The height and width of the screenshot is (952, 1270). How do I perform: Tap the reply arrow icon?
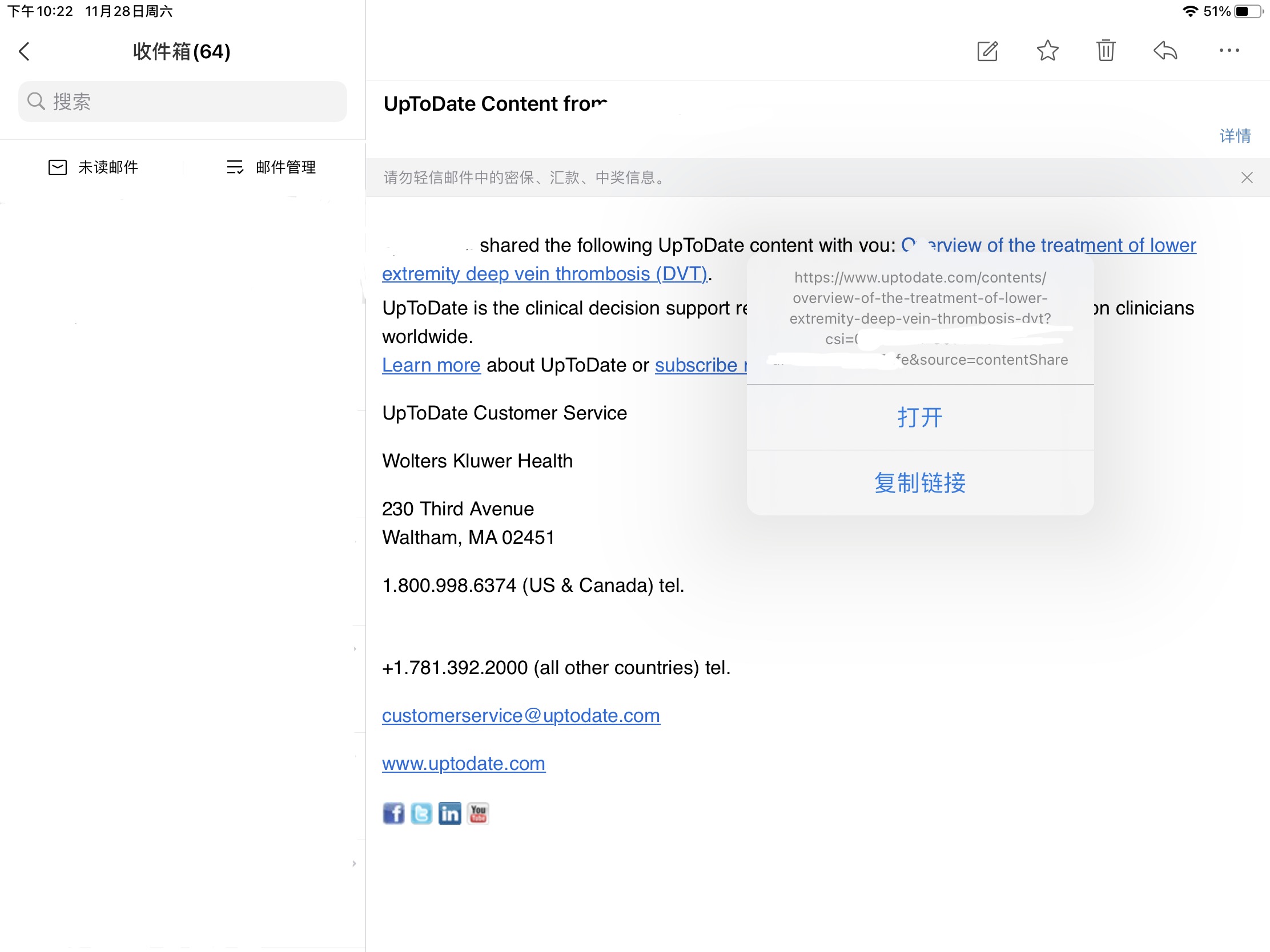1165,50
